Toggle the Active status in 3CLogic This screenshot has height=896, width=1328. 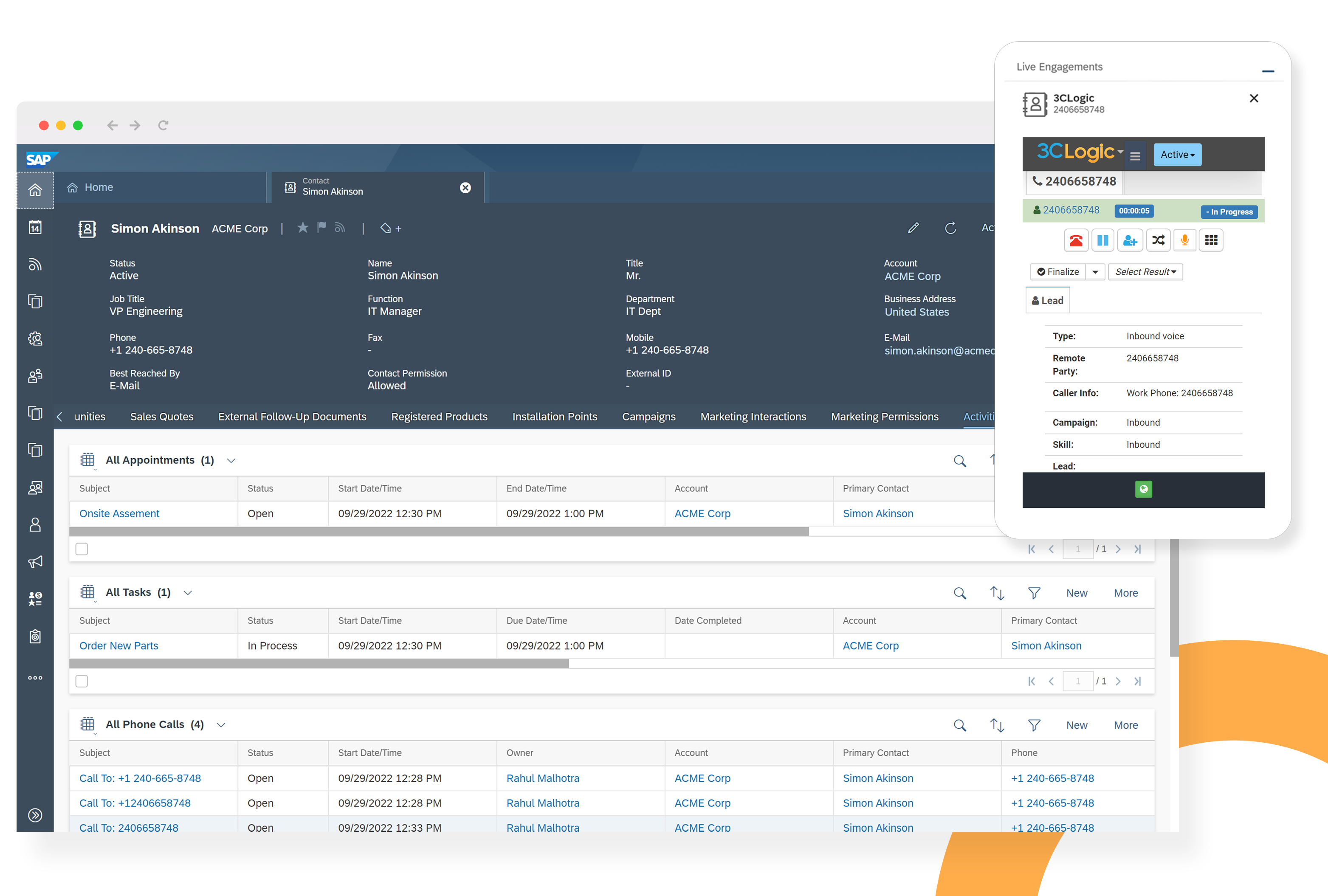(x=1177, y=154)
